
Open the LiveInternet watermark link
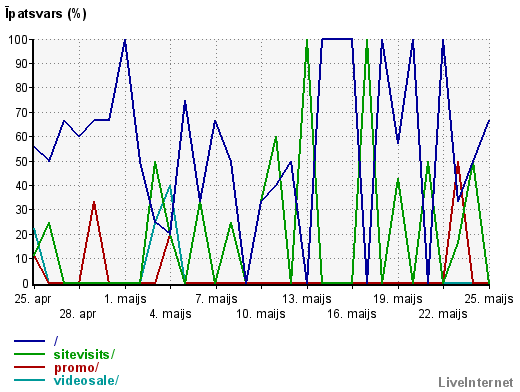(476, 382)
